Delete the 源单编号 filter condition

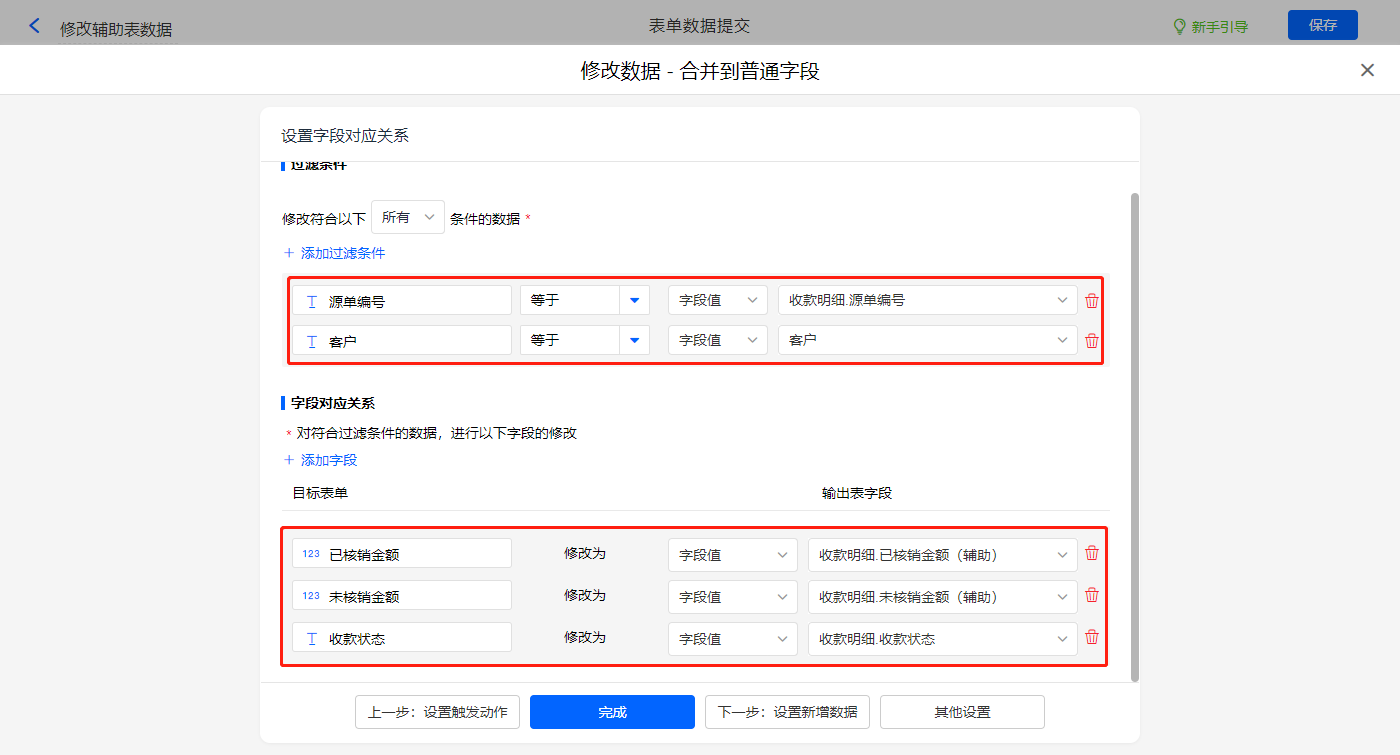point(1092,301)
